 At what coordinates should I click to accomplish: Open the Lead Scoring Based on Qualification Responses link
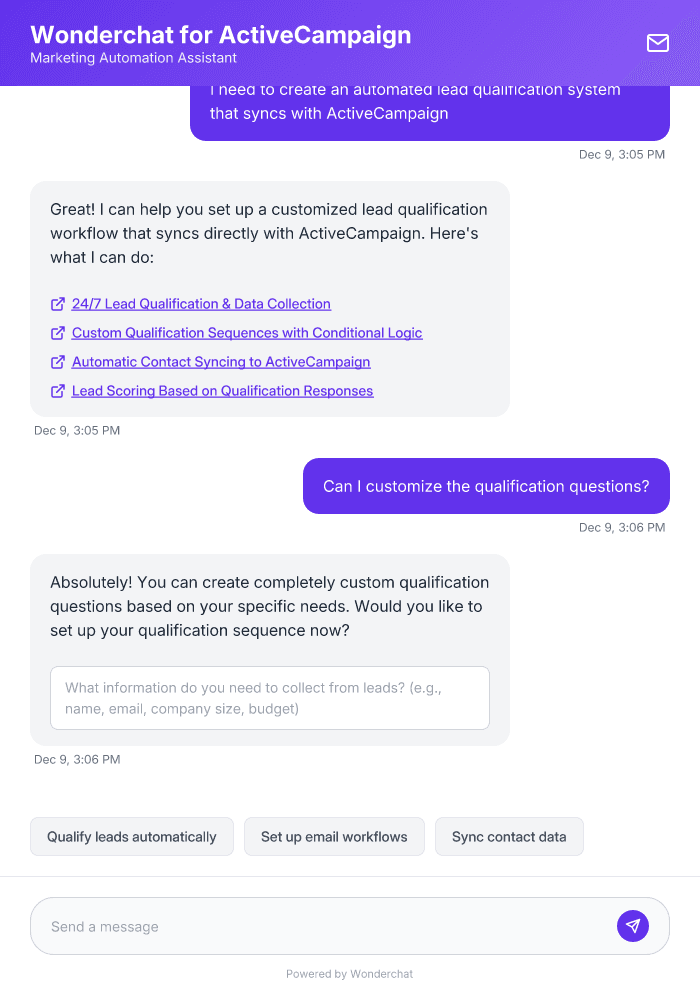pos(222,391)
